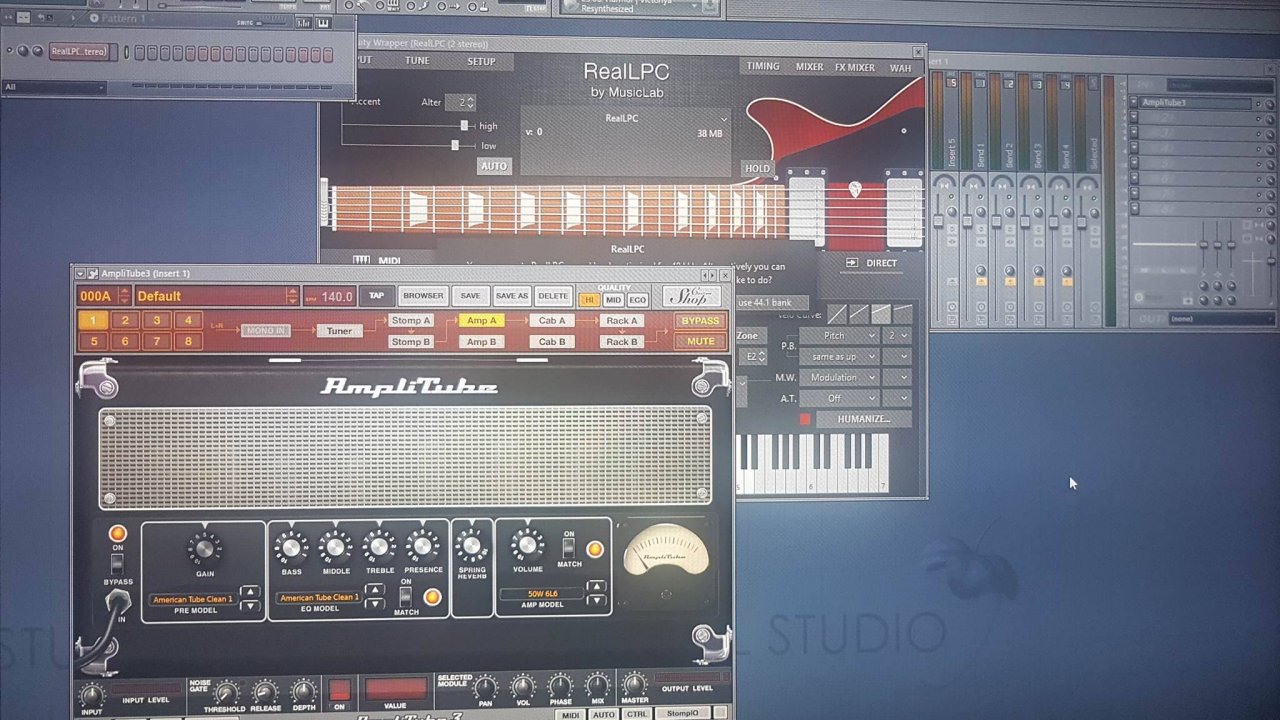Click SAVE AS in AmpliTube
1280x720 pixels.
coord(511,296)
